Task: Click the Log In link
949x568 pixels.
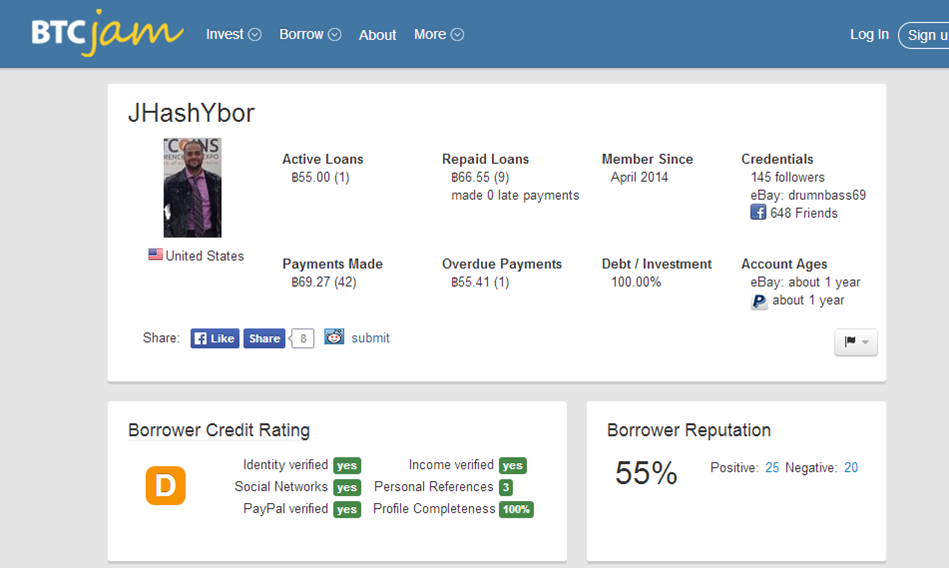Action: (869, 34)
